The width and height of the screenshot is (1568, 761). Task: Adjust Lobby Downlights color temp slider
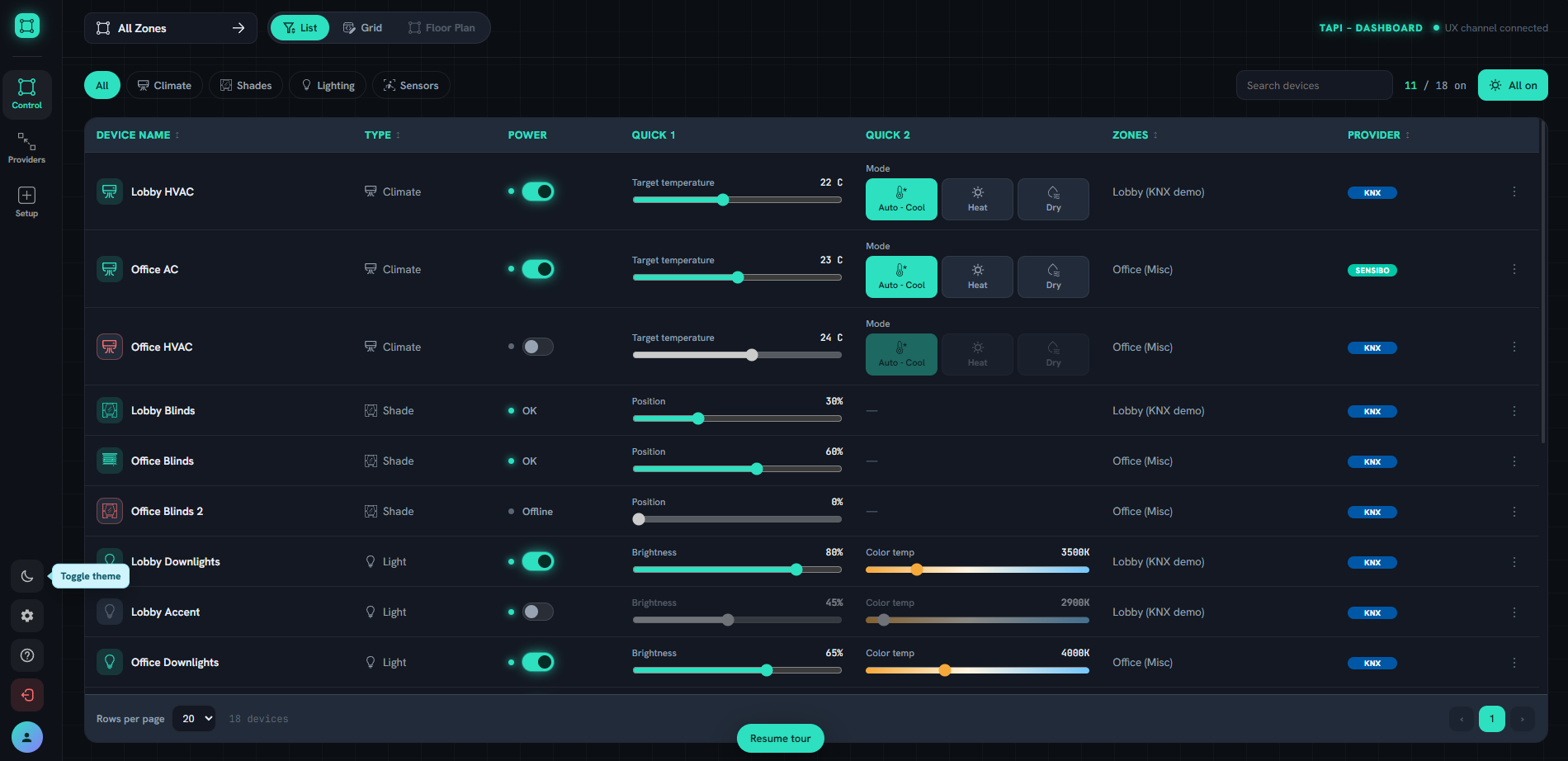[977, 570]
